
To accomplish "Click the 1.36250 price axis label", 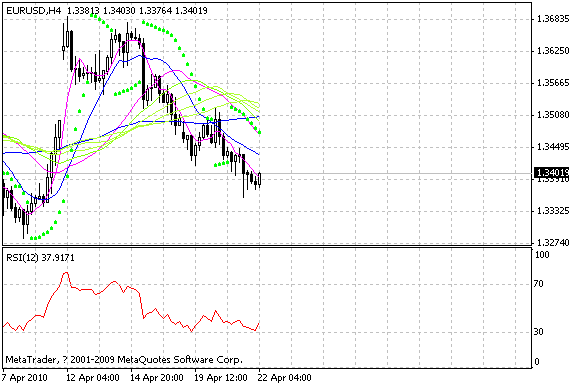I will pos(552,51).
